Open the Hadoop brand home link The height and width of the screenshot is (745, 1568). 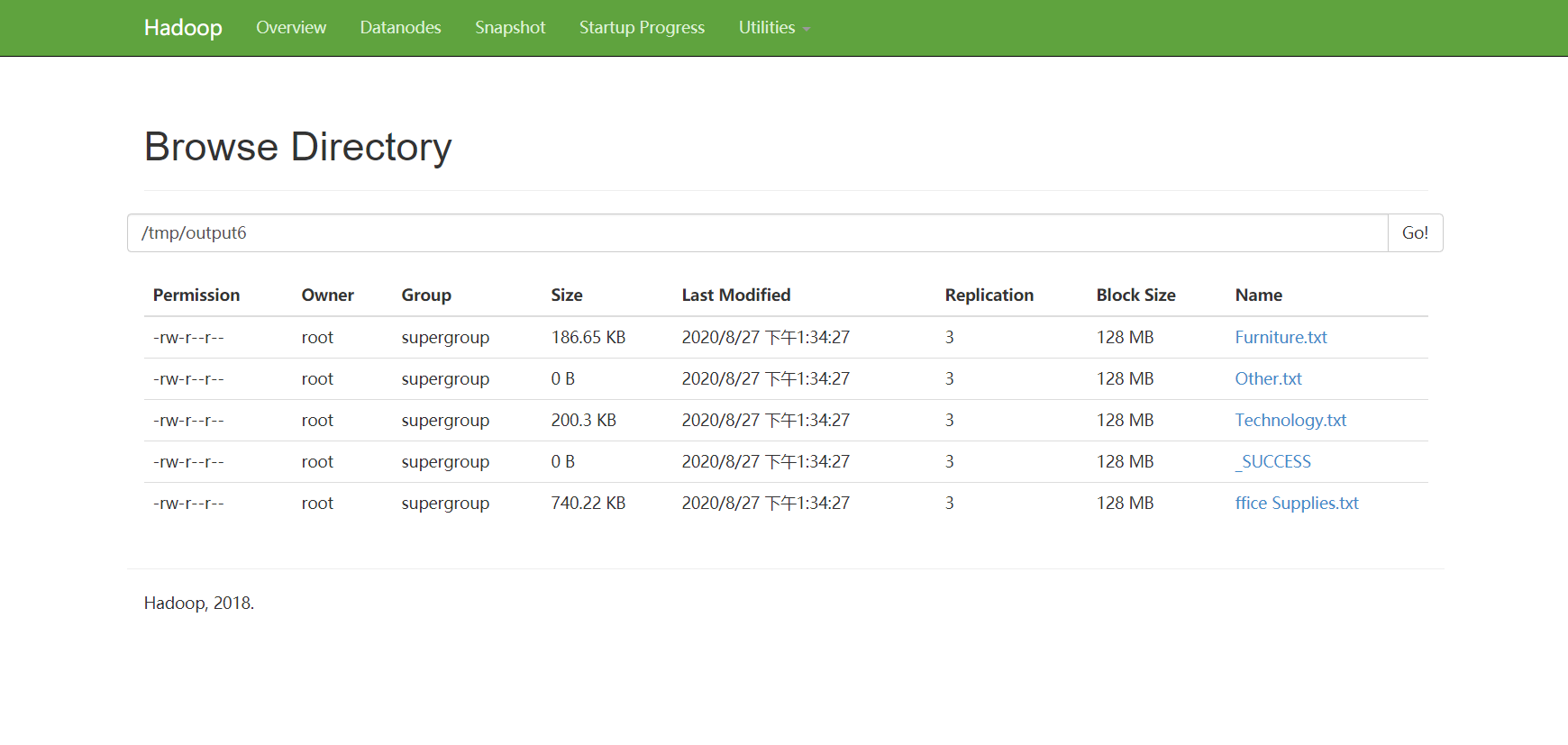tap(183, 28)
